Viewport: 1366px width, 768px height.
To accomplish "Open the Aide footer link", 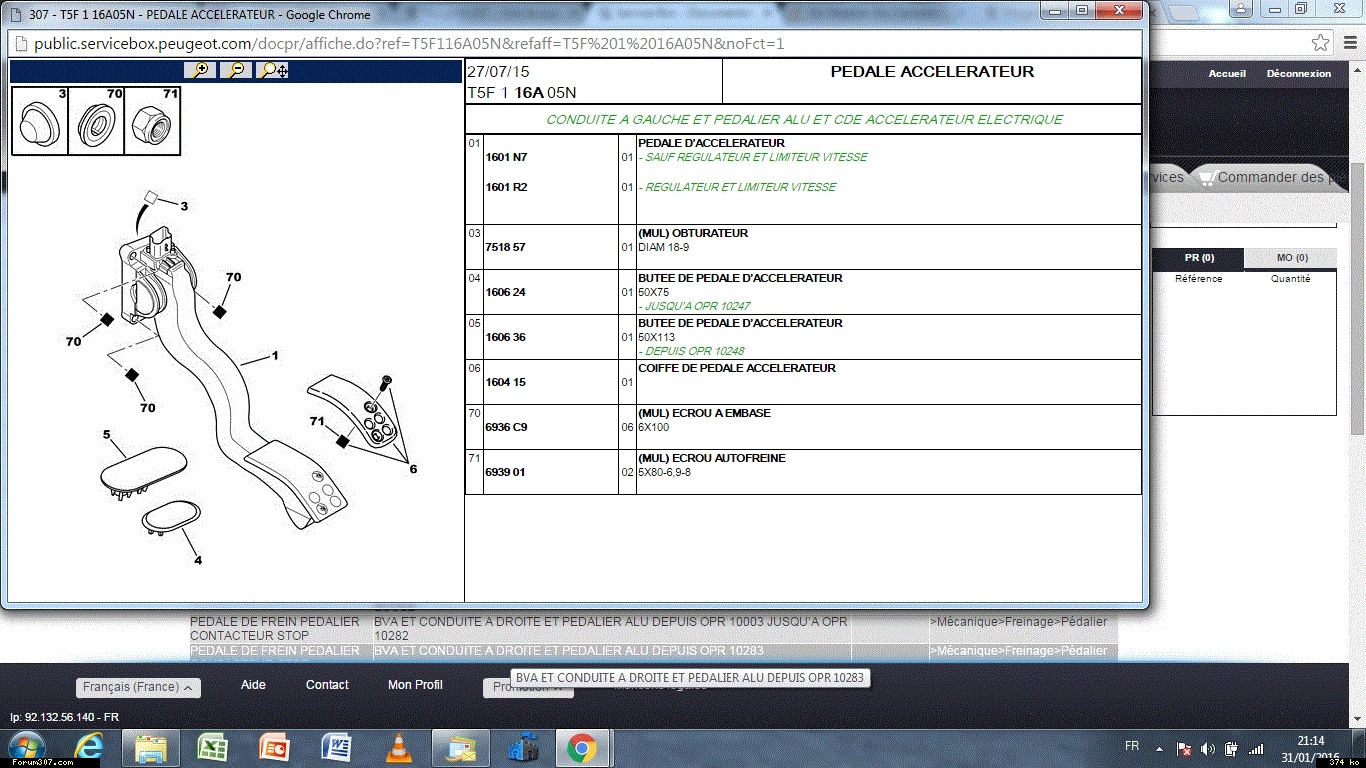I will pos(253,685).
